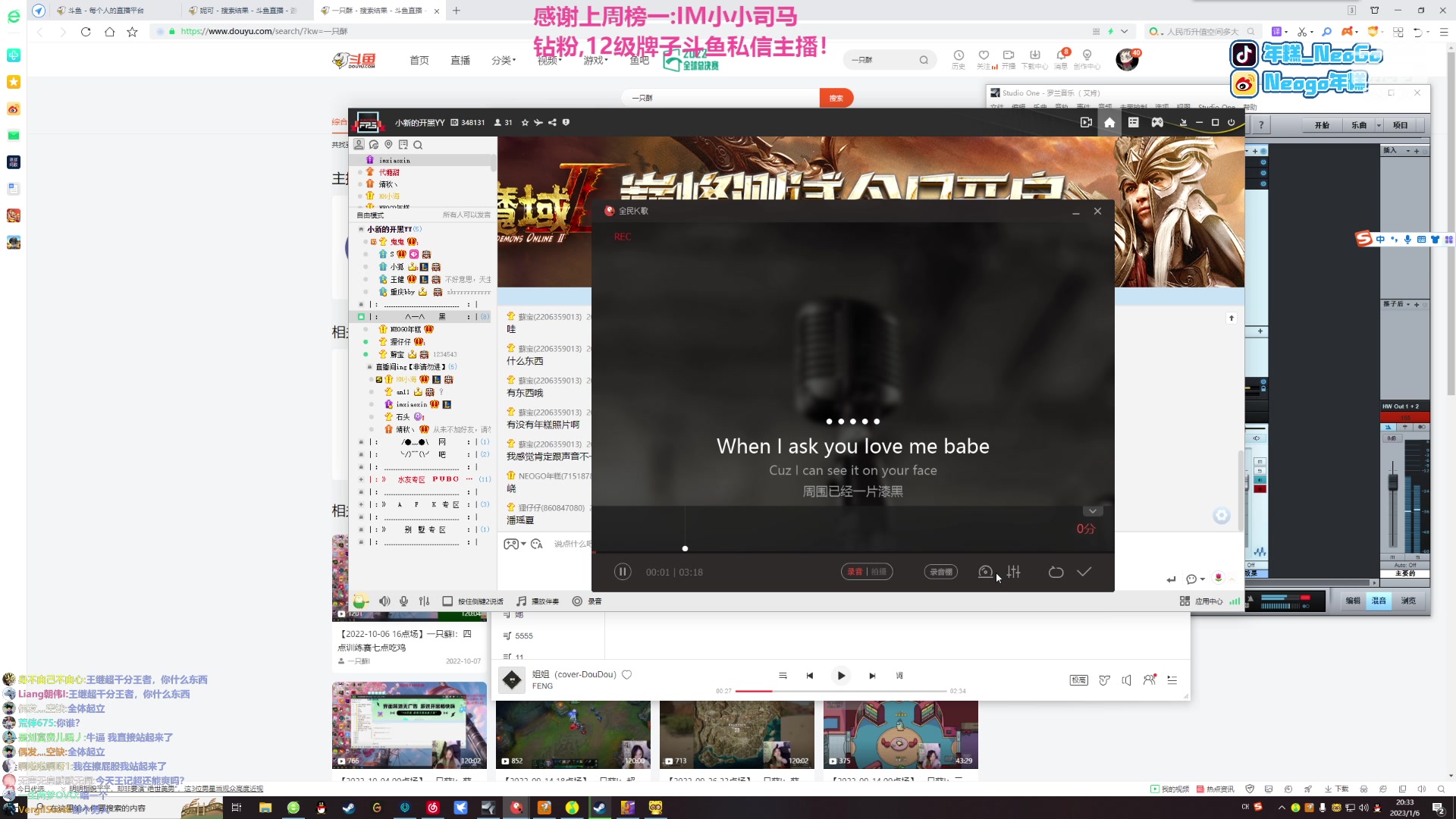Screen dimensions: 1456x819
Task: Open the 分类 dropdown in the Douyu navigation
Action: (x=503, y=60)
